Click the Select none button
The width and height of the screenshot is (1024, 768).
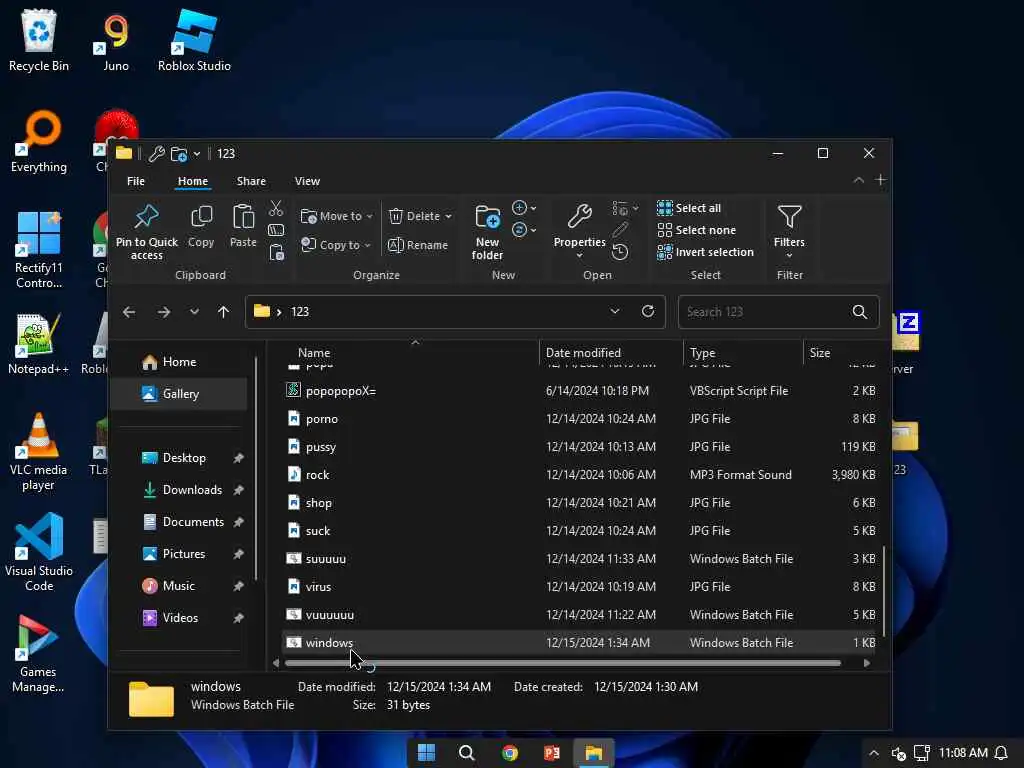tap(696, 230)
